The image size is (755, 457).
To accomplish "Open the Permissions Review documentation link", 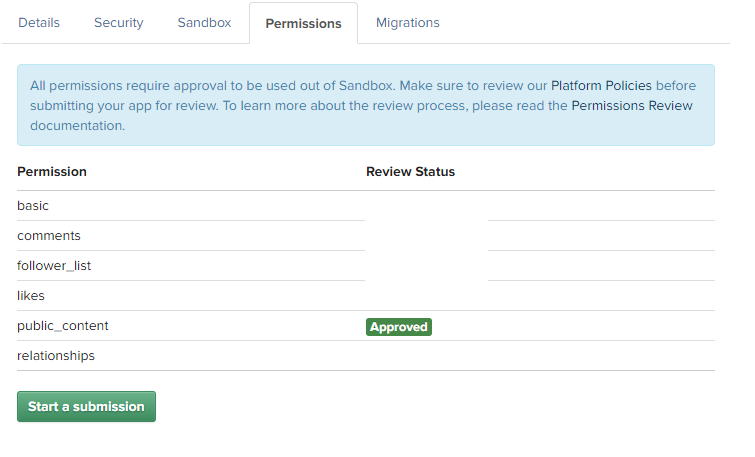I will (x=632, y=105).
